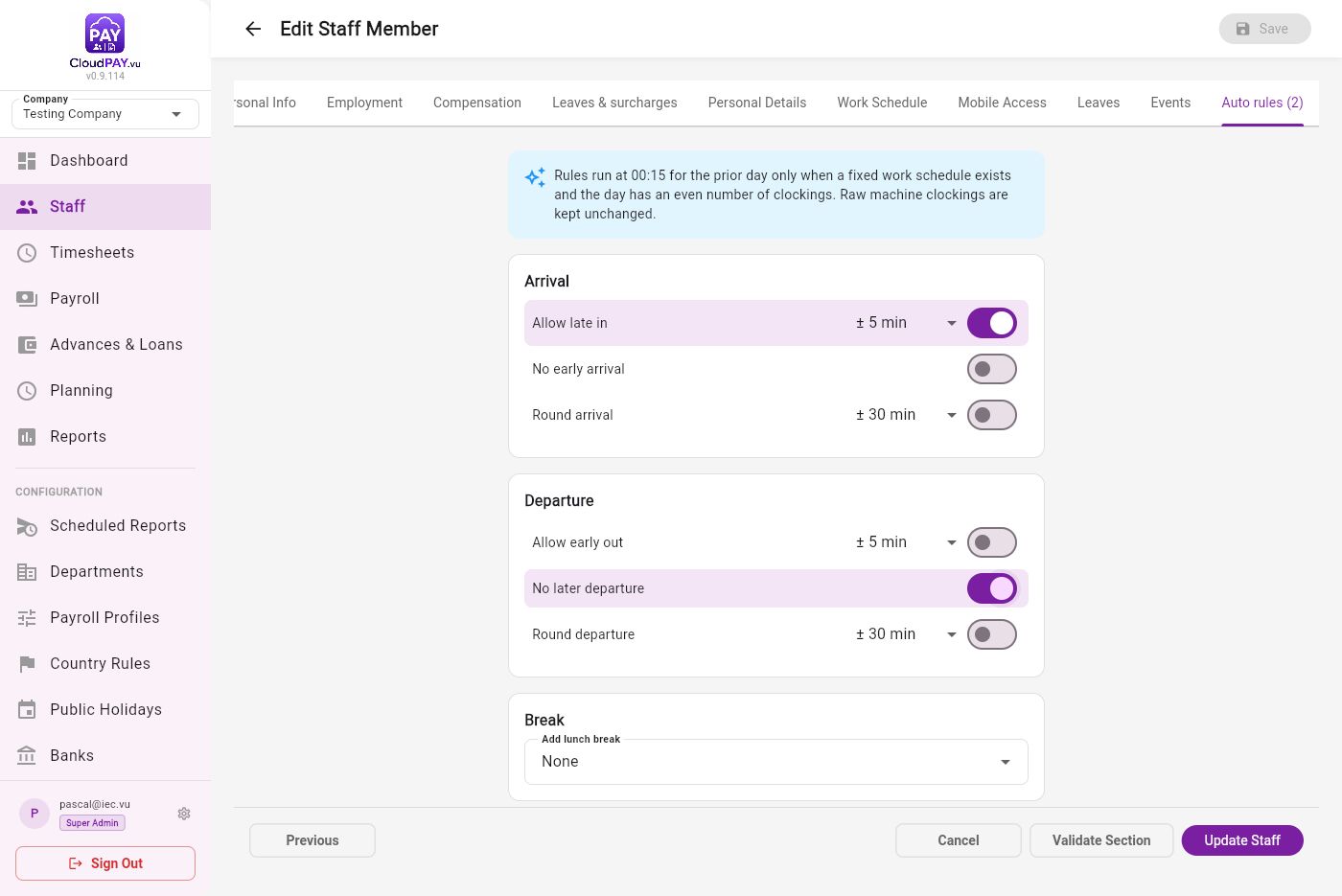Click the Payroll money icon
Screen dimensions: 1342x896
(27, 299)
